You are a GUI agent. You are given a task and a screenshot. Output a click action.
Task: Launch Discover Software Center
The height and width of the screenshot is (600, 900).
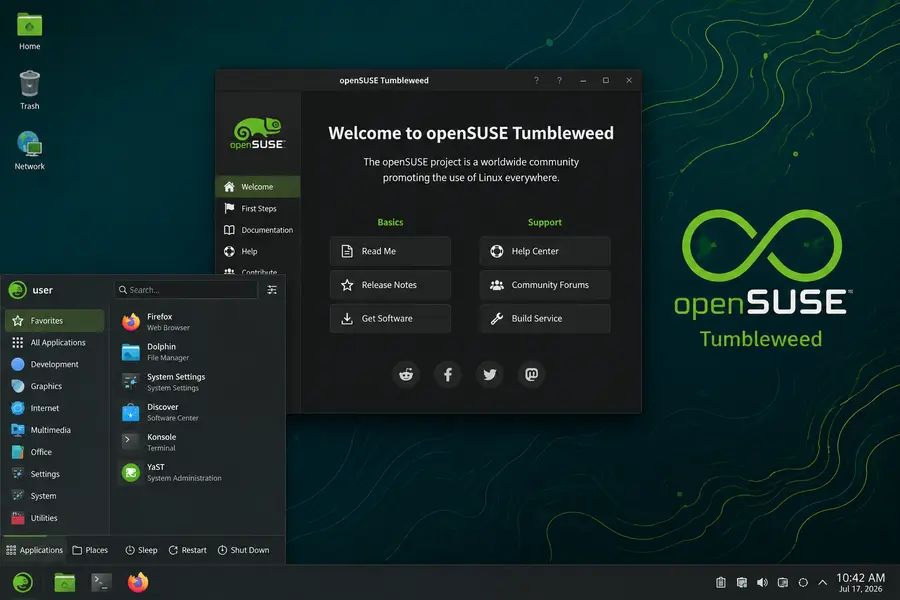pyautogui.click(x=198, y=412)
